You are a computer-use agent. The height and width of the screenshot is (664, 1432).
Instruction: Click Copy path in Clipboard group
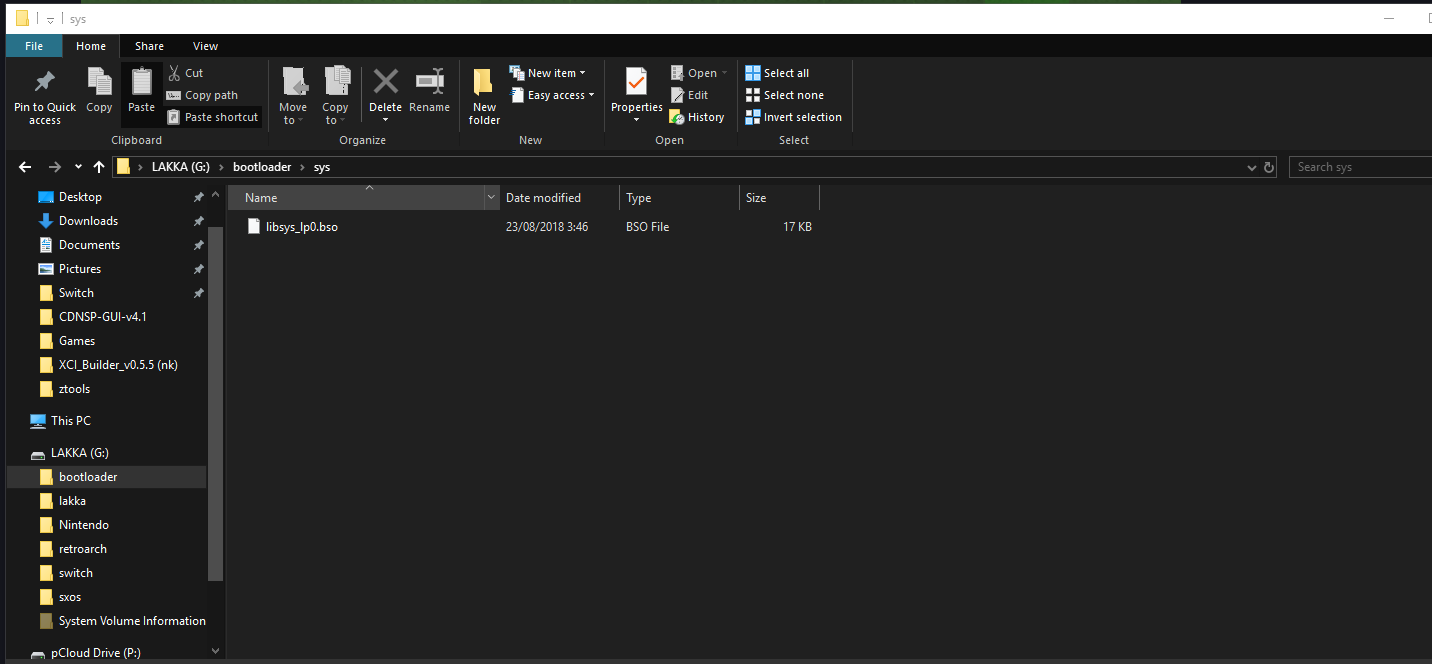pos(202,95)
